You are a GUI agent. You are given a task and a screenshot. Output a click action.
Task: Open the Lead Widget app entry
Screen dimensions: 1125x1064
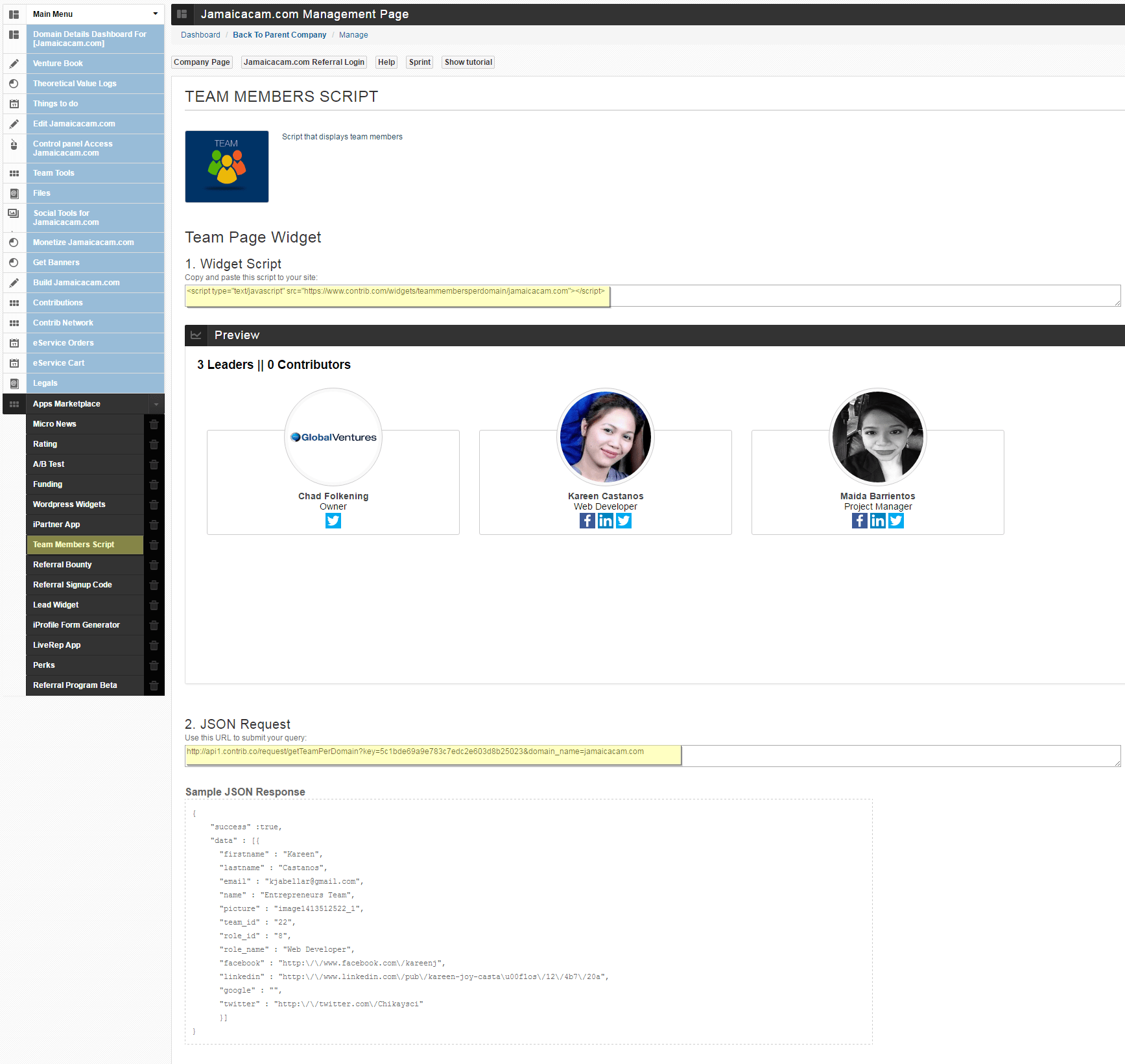click(x=85, y=605)
